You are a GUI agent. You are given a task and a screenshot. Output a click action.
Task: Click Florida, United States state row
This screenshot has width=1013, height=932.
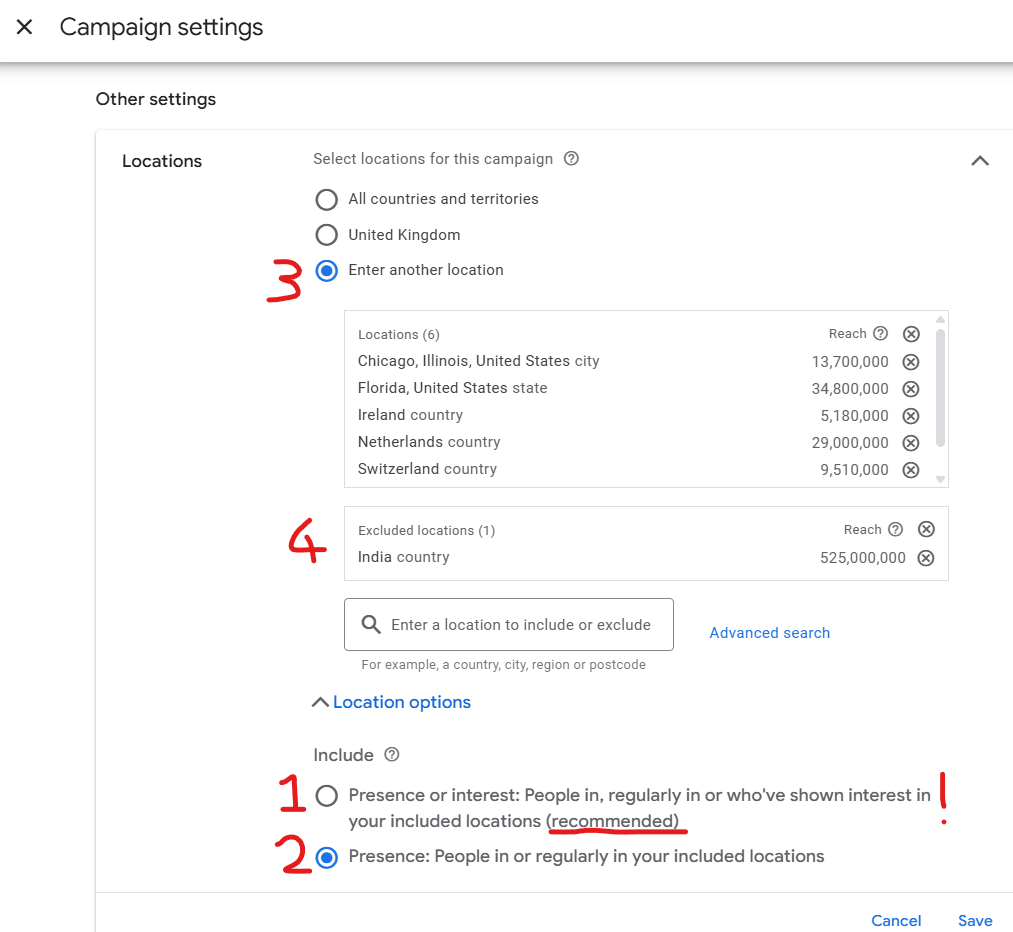(638, 389)
